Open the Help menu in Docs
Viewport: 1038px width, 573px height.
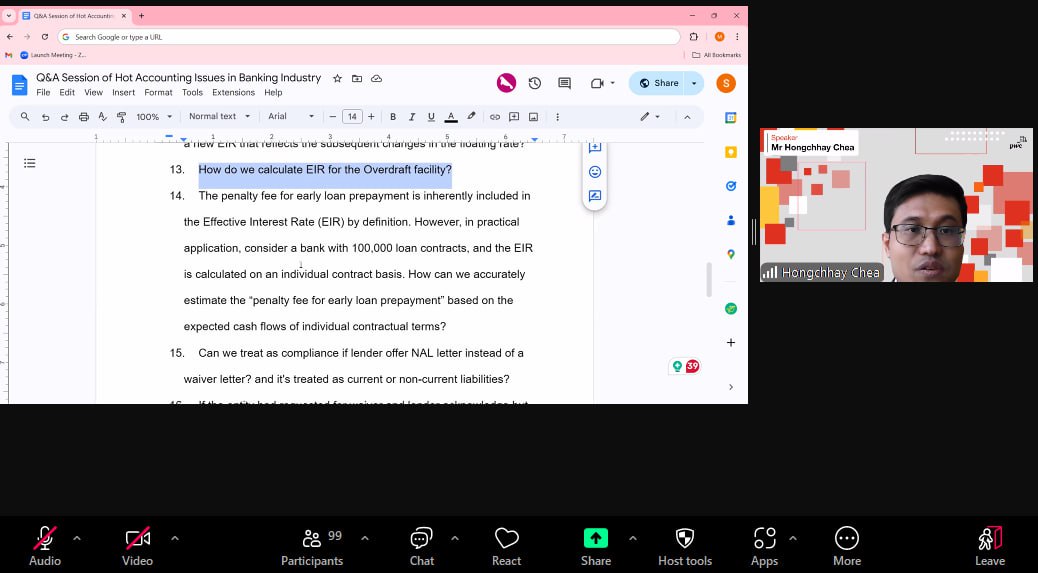273,93
